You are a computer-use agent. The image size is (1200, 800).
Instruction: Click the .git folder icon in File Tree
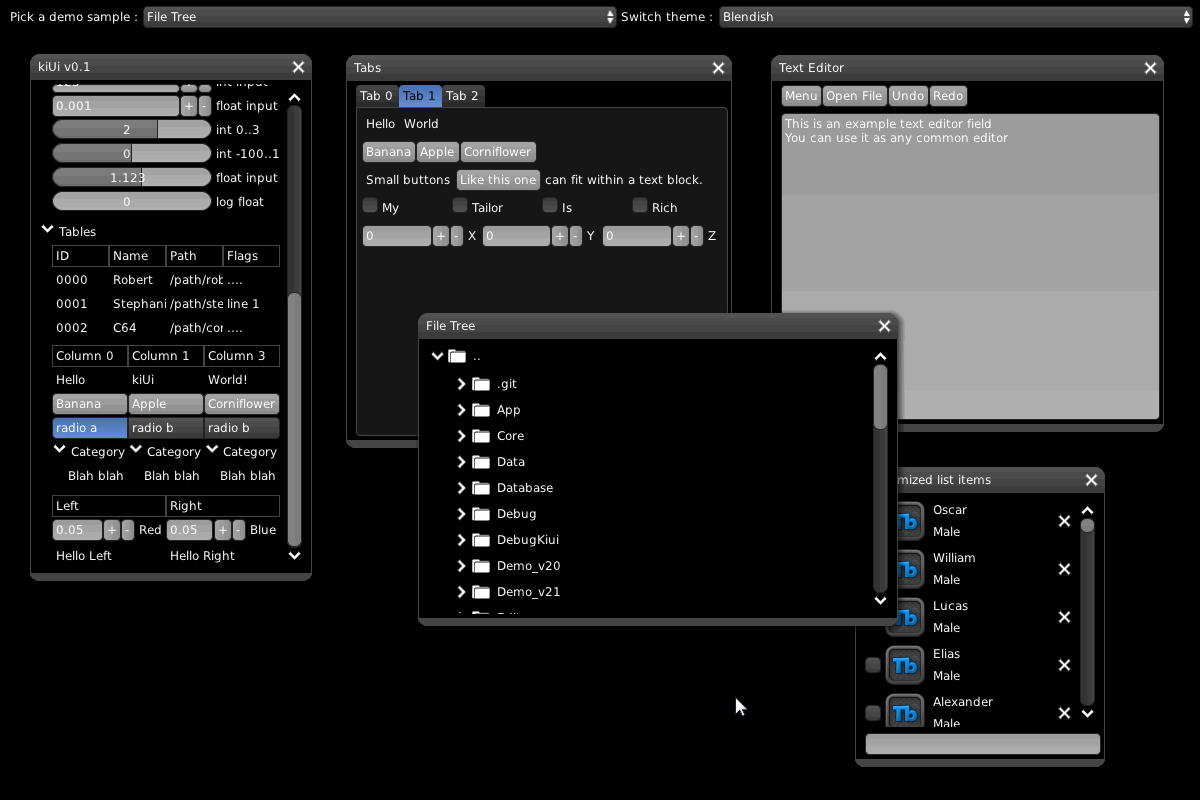point(481,384)
